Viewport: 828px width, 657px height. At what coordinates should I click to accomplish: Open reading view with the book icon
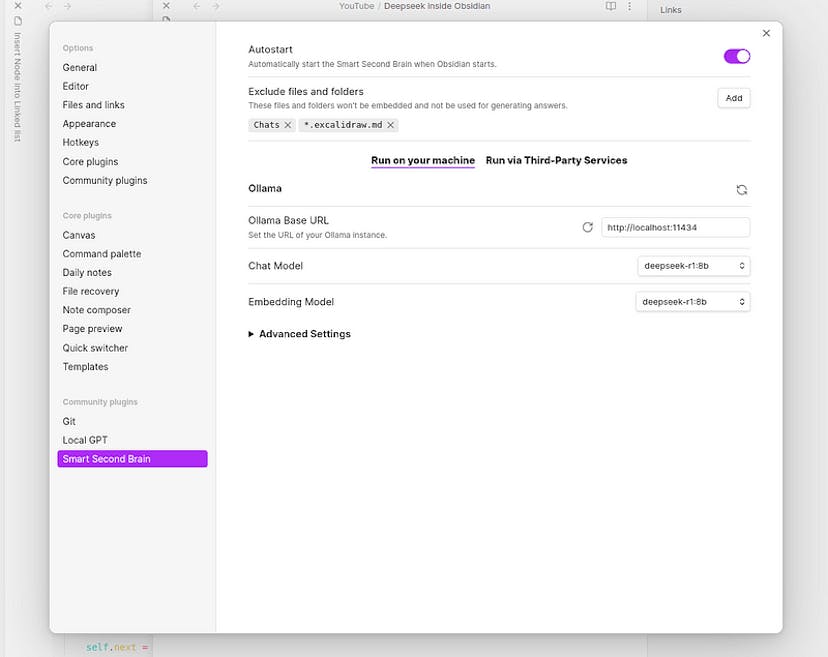click(611, 6)
